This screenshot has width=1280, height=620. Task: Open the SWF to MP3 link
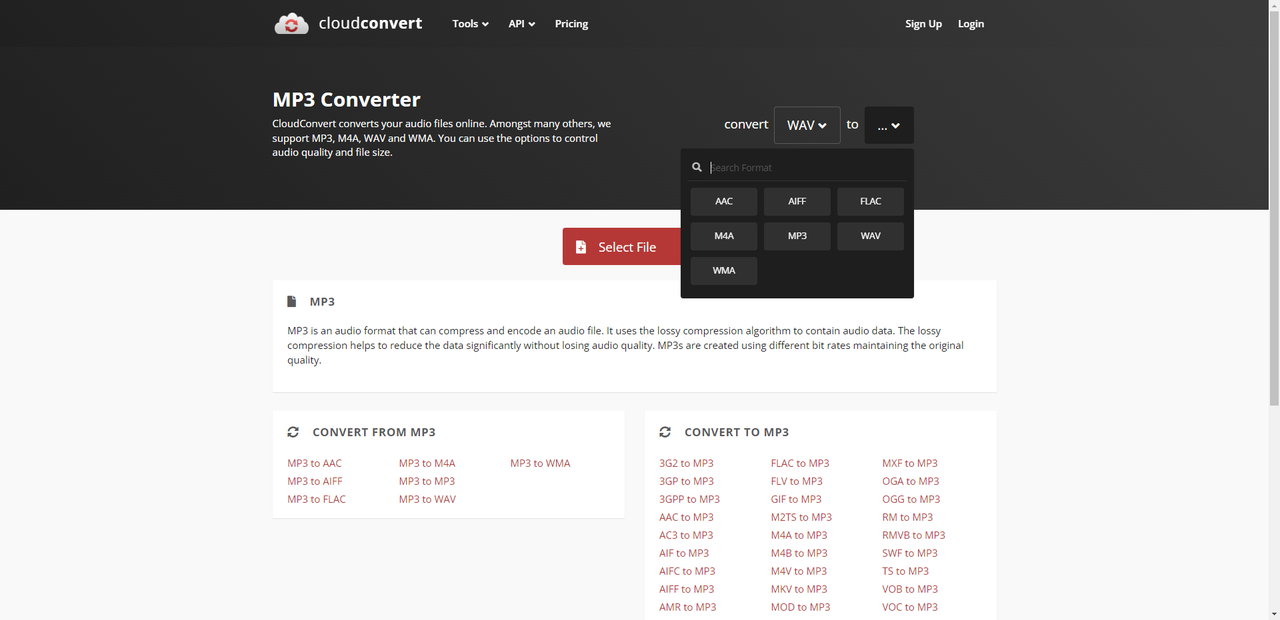[910, 553]
